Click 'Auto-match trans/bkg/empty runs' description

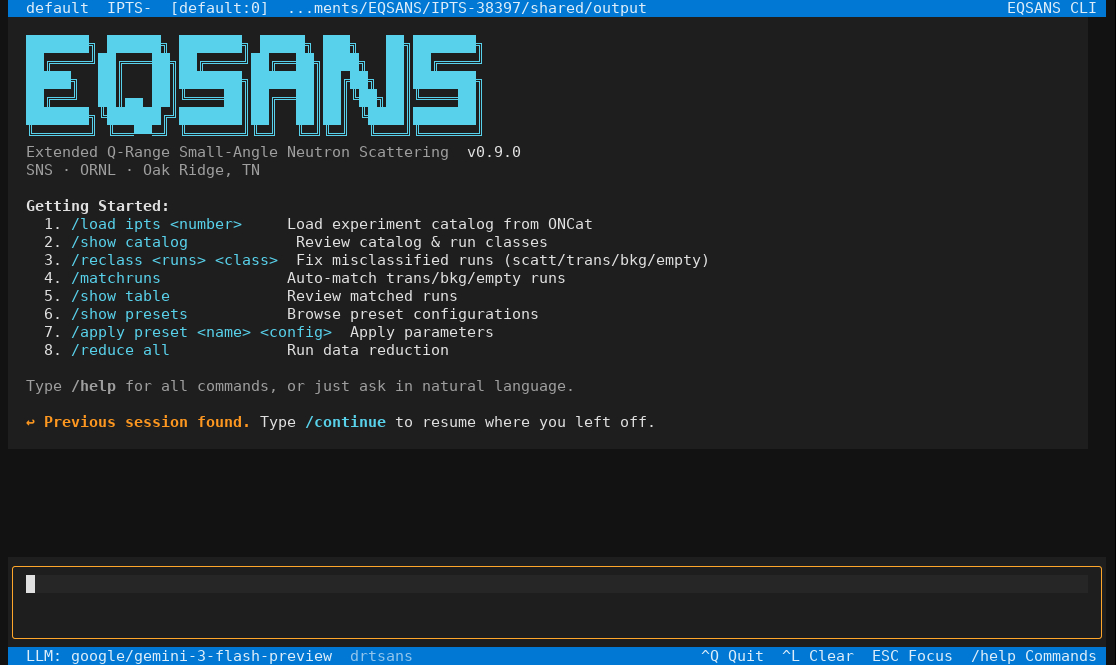click(426, 278)
